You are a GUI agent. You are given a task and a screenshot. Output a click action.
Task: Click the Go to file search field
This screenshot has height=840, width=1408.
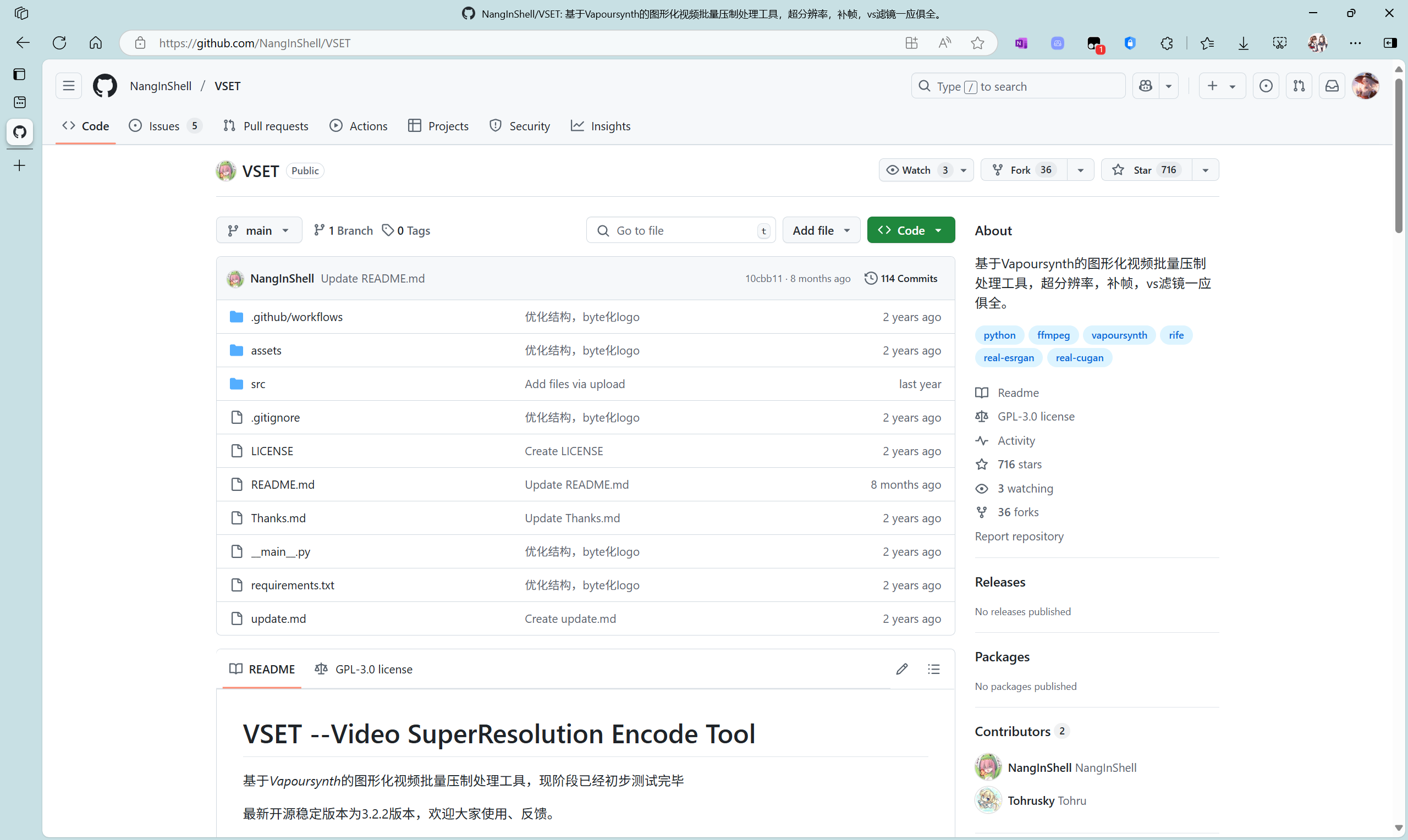pyautogui.click(x=681, y=230)
